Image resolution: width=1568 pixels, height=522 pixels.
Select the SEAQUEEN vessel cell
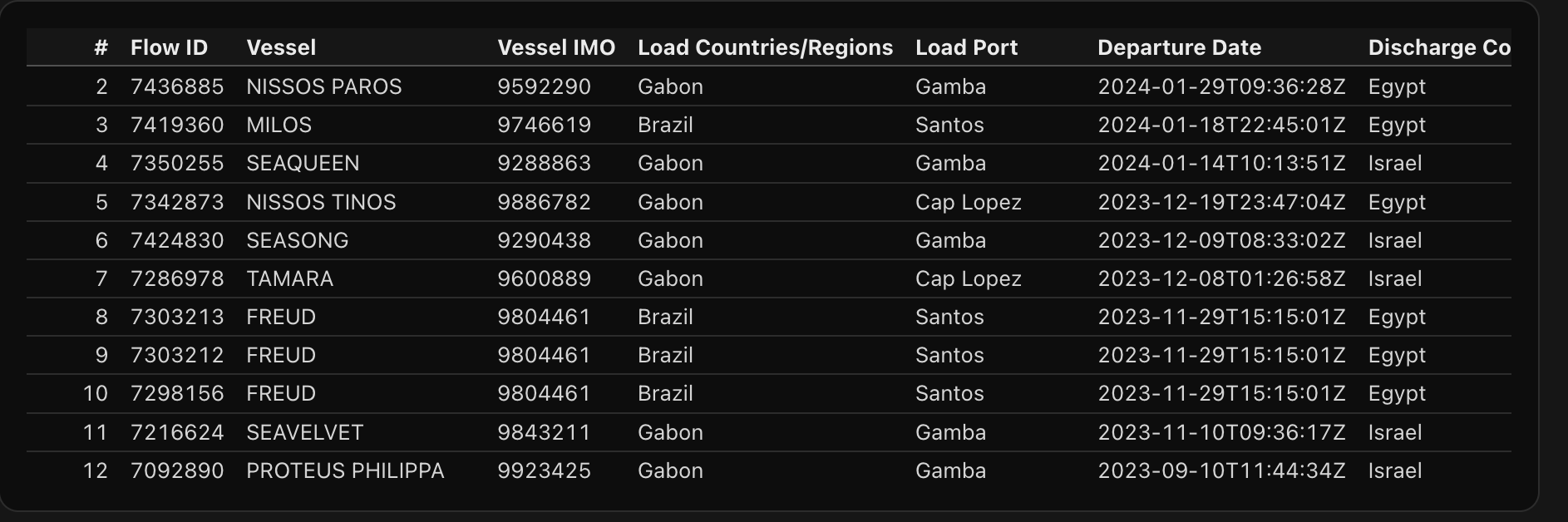[x=303, y=163]
